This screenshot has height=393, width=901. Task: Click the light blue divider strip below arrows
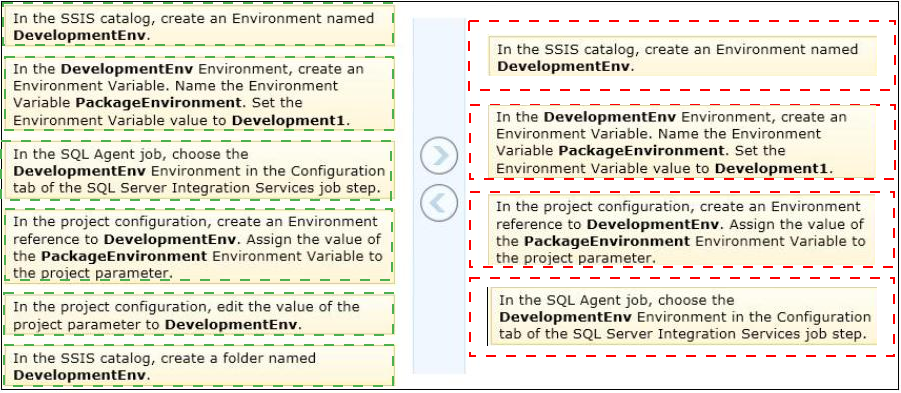(439, 299)
